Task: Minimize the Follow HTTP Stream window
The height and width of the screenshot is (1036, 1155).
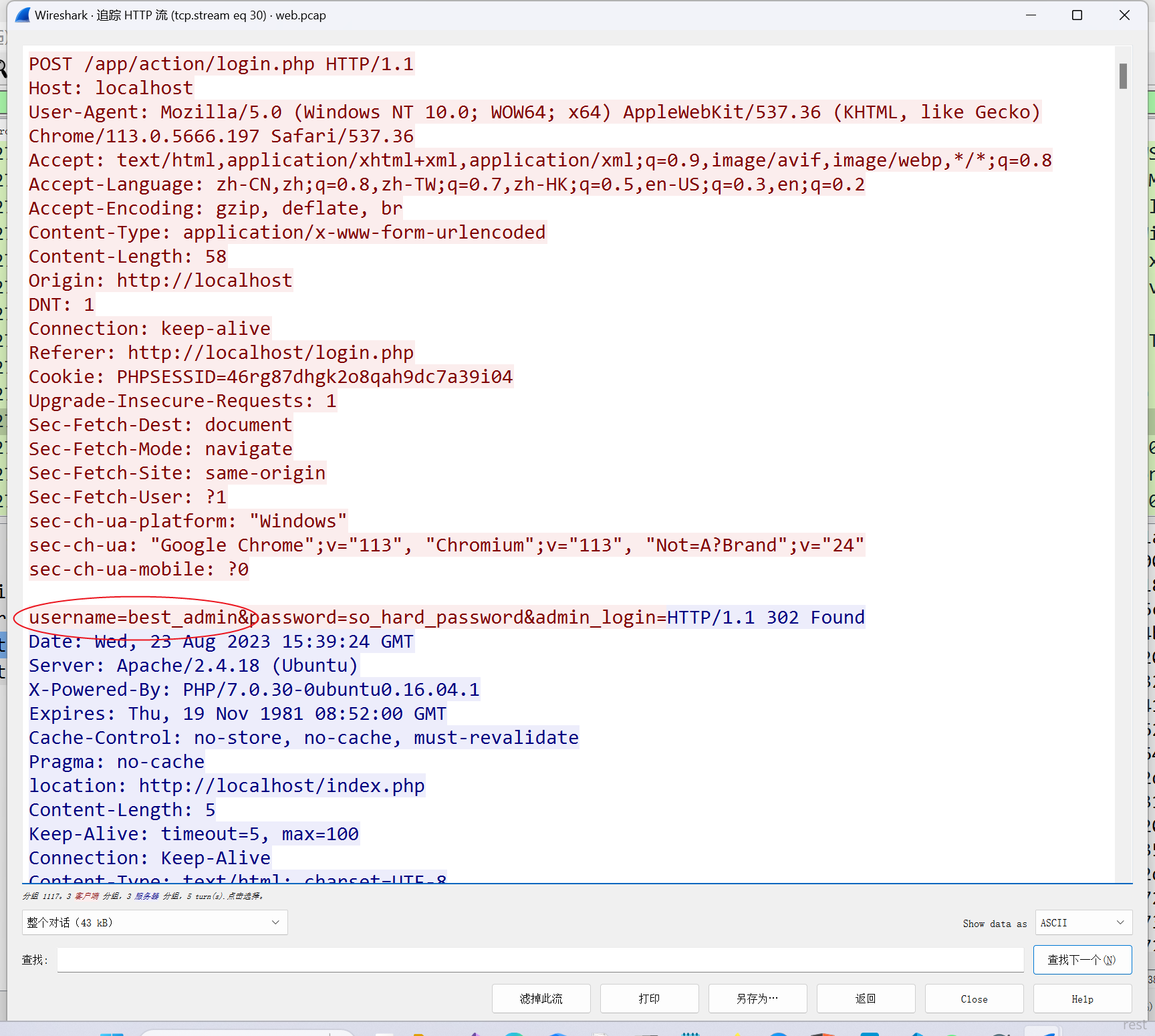Action: (1031, 15)
